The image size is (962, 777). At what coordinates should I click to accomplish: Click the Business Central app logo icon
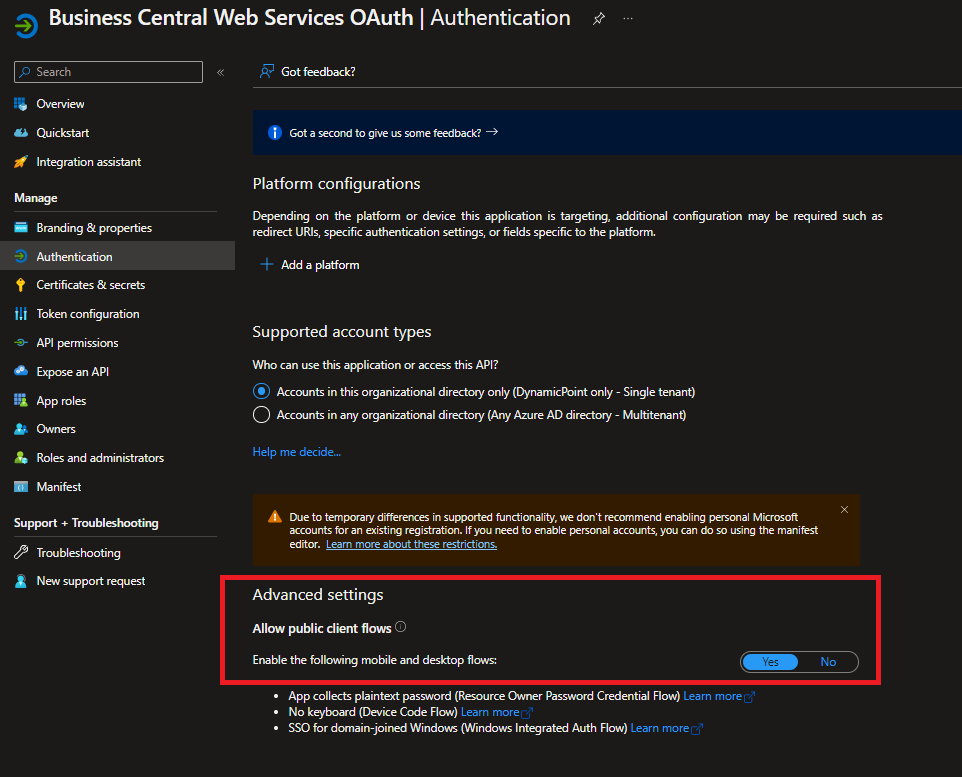coord(26,26)
